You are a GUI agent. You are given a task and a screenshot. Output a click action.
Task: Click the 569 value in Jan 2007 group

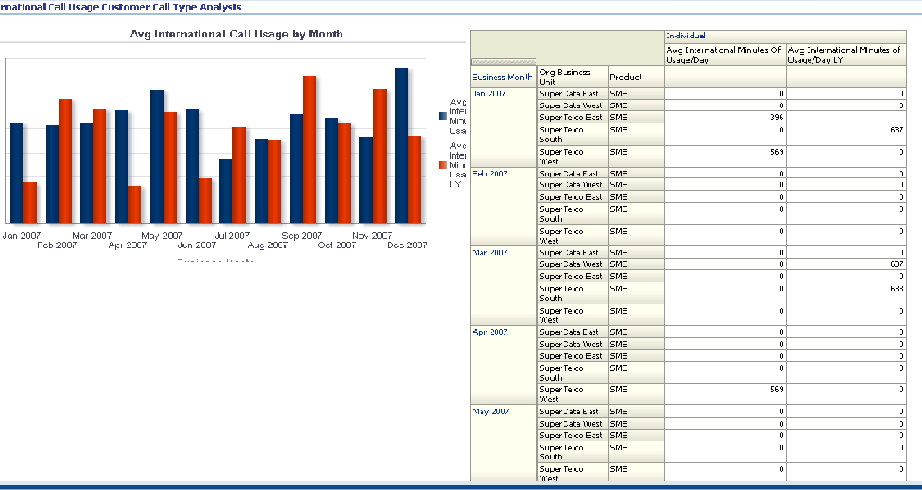tap(776, 152)
